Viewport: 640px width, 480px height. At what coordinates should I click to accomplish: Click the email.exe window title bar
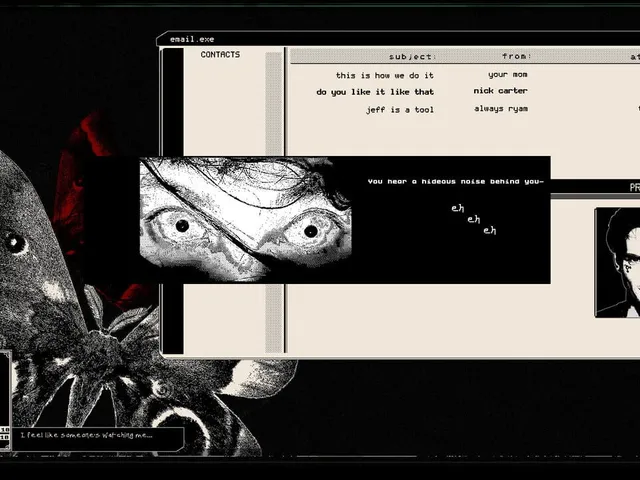click(398, 39)
